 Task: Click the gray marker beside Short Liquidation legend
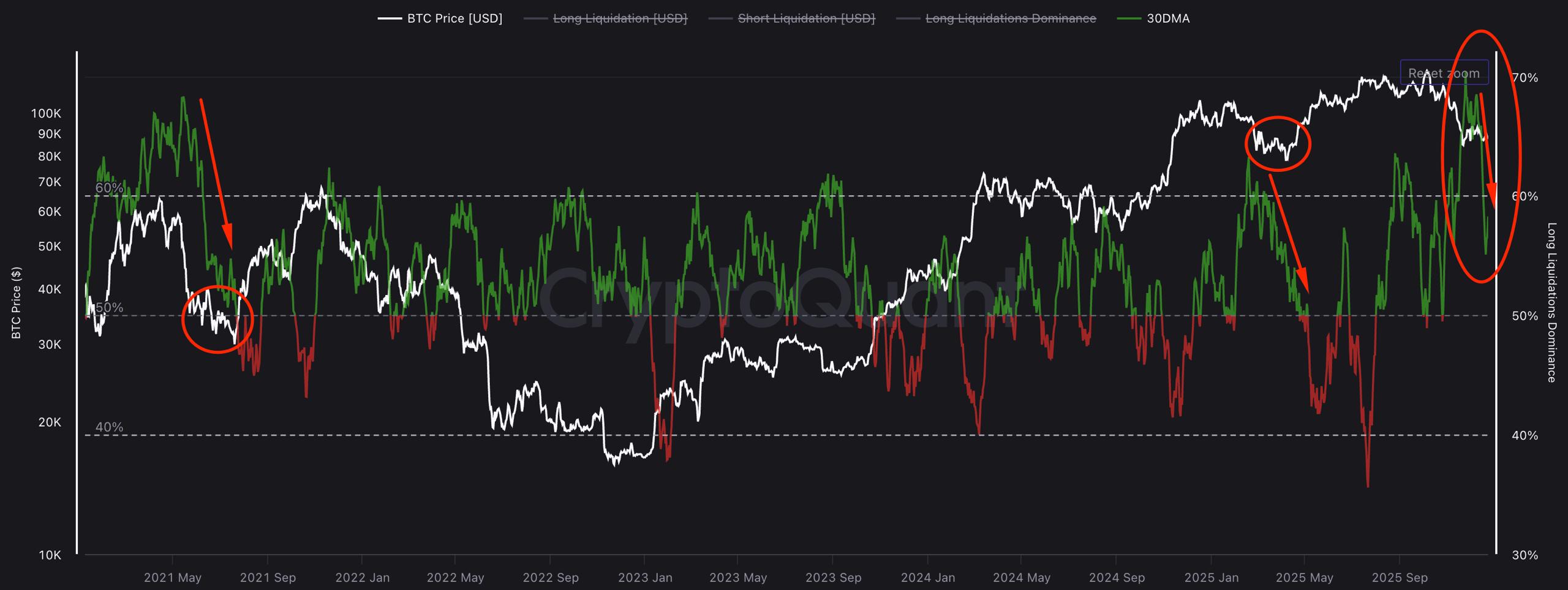pos(720,18)
